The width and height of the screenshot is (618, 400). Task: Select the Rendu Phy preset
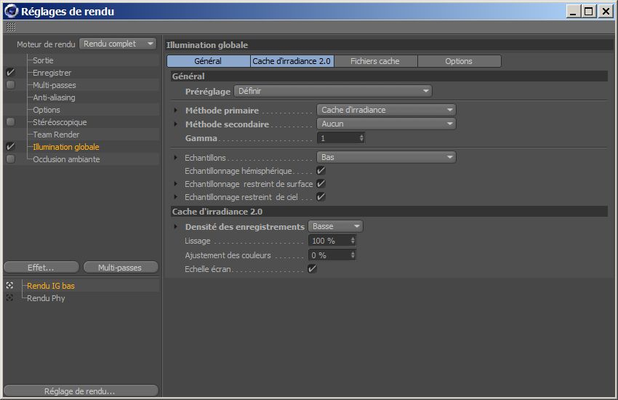pyautogui.click(x=46, y=298)
